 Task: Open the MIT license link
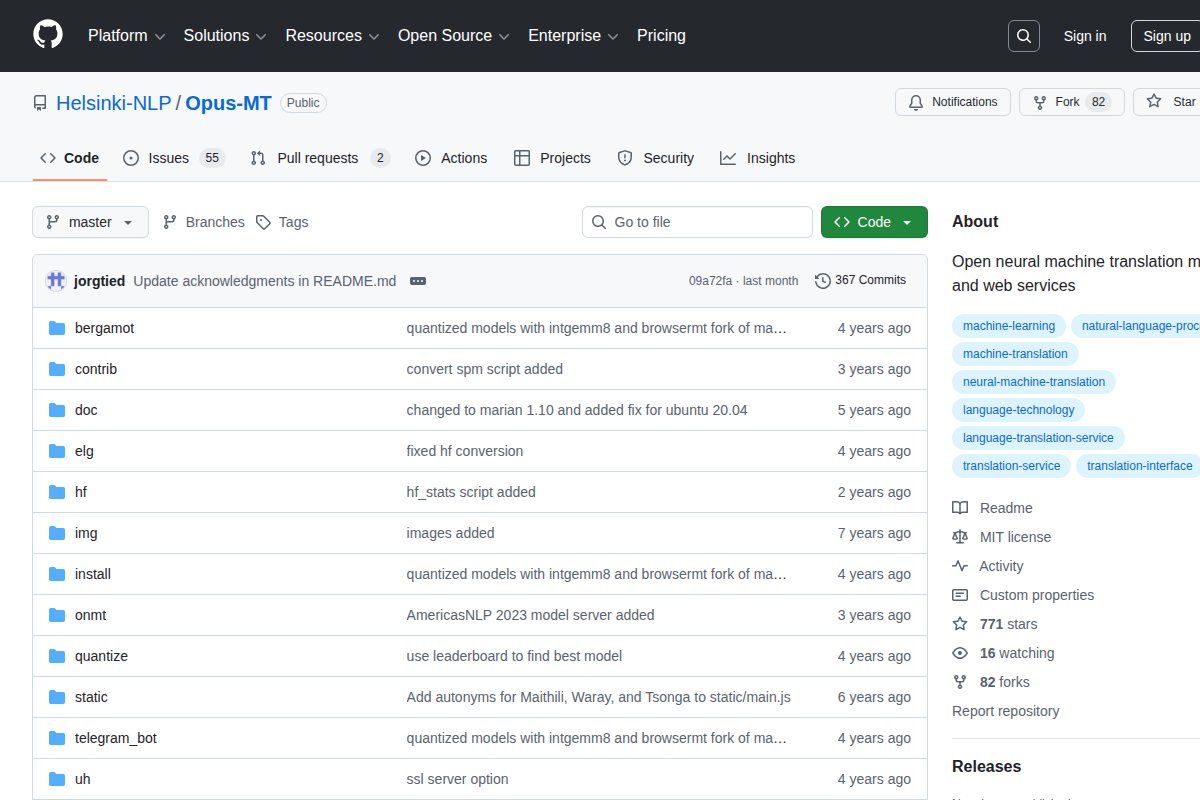tap(1015, 537)
